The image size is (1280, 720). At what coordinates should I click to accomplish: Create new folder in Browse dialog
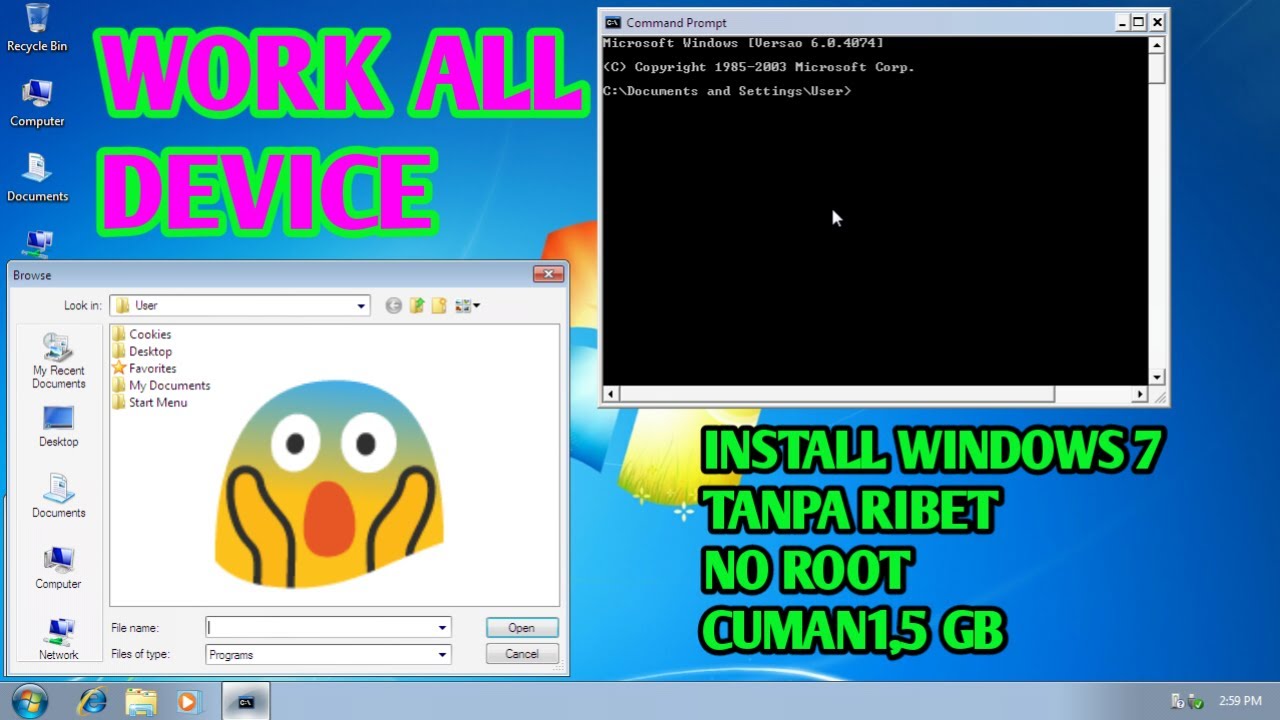(x=439, y=306)
